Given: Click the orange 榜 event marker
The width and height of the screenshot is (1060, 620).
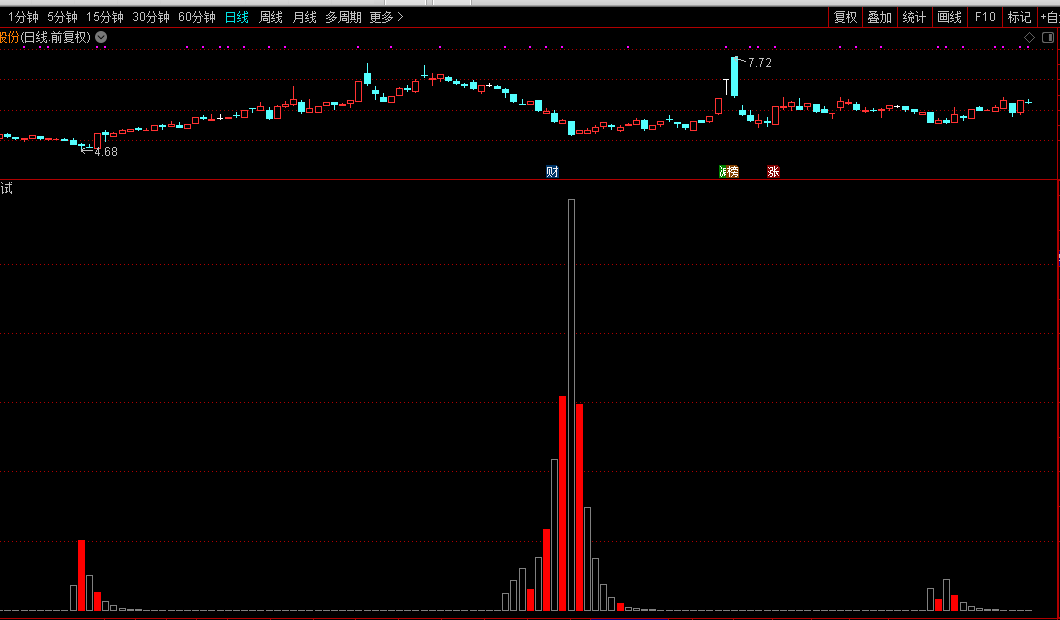Looking at the screenshot, I should pyautogui.click(x=733, y=172).
